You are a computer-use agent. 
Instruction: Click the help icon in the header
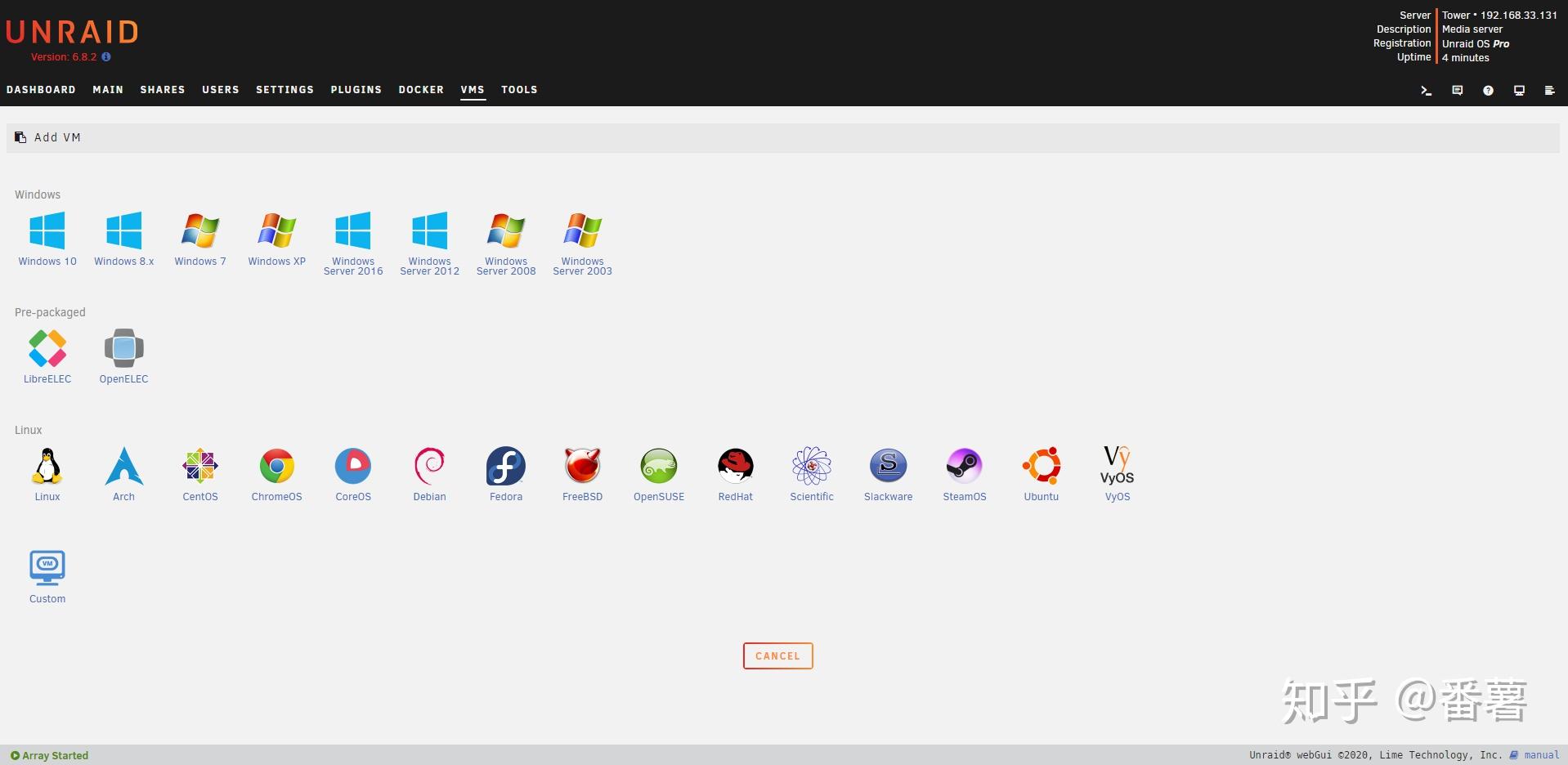[1488, 90]
